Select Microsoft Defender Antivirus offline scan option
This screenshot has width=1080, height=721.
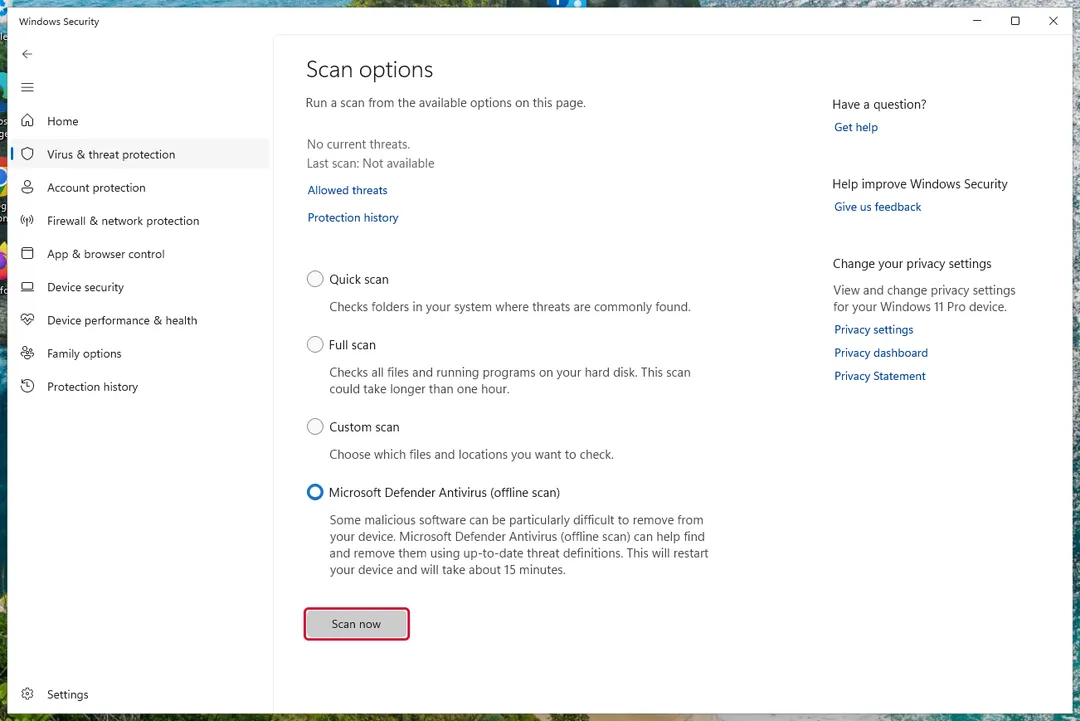315,492
